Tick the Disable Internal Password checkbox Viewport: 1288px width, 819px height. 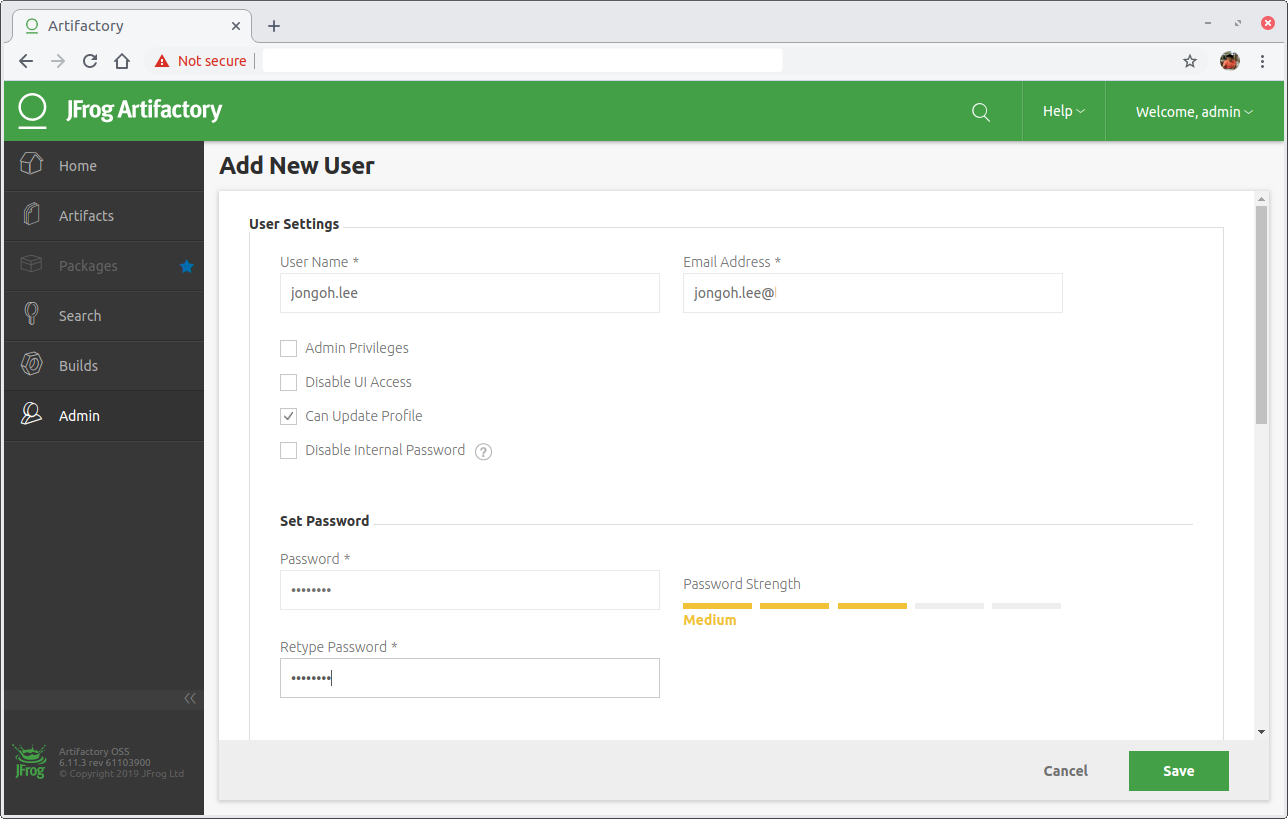pyautogui.click(x=289, y=450)
